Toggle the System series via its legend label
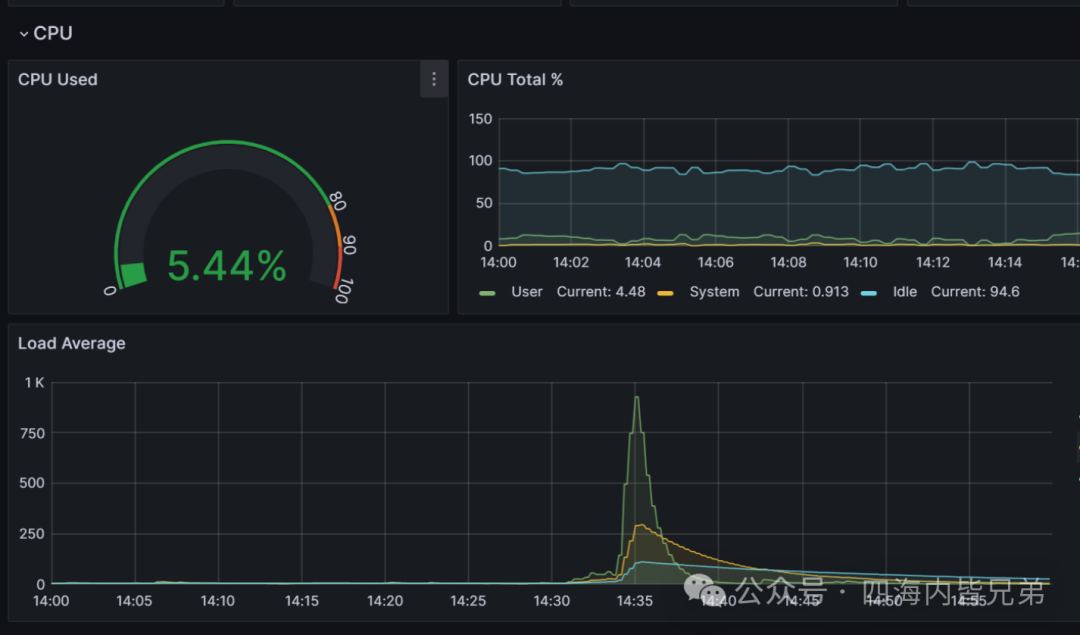The width and height of the screenshot is (1080, 635). [714, 292]
